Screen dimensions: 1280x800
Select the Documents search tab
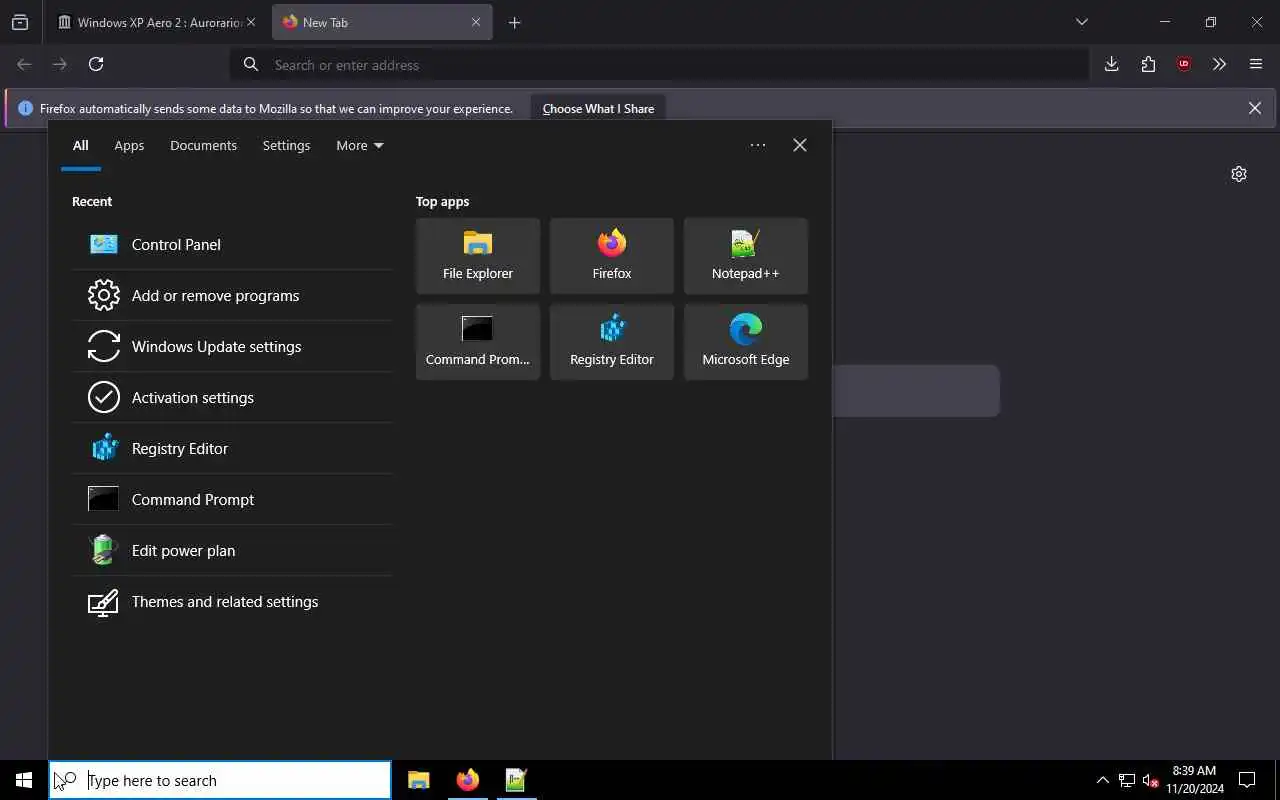pyautogui.click(x=203, y=145)
